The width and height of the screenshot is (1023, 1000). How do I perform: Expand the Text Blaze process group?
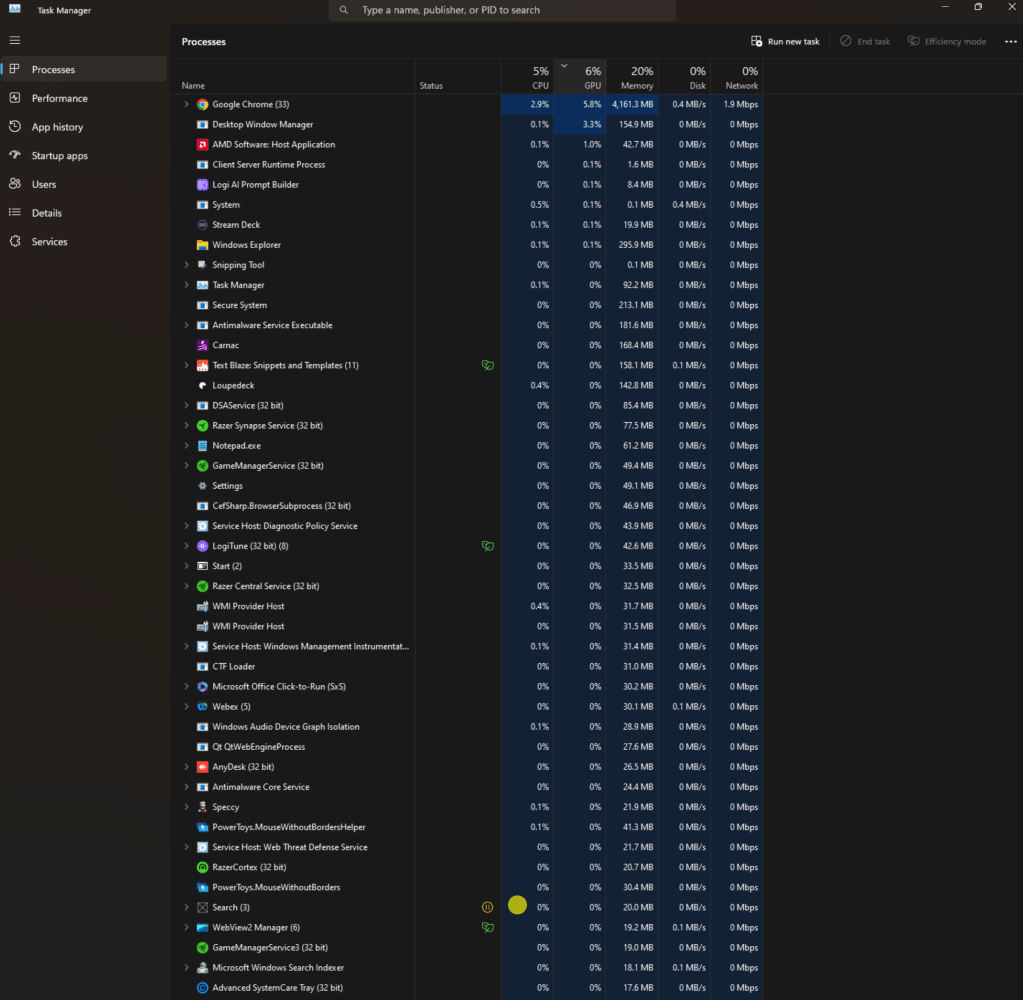186,365
